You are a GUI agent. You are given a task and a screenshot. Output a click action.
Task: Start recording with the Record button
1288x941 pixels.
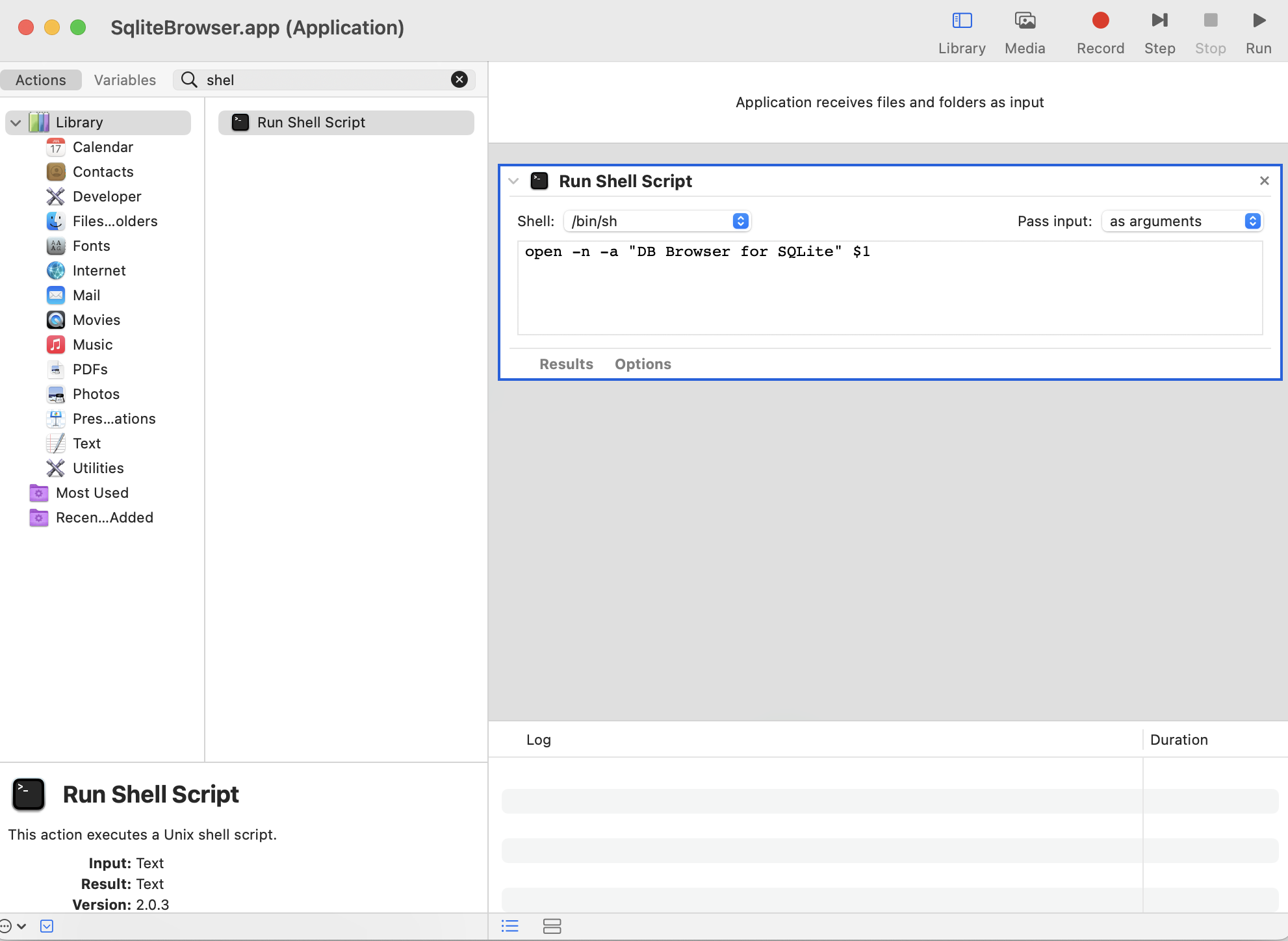1100,31
